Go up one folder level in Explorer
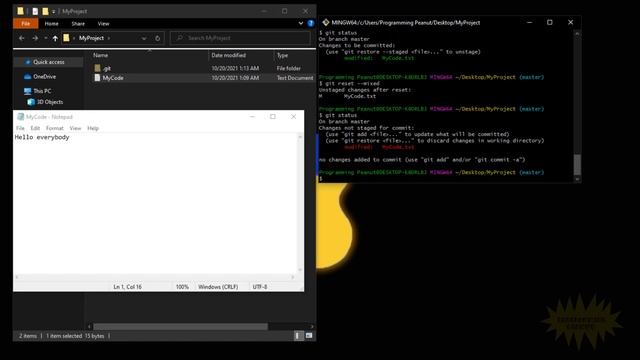The height and width of the screenshot is (360, 640). 55,38
